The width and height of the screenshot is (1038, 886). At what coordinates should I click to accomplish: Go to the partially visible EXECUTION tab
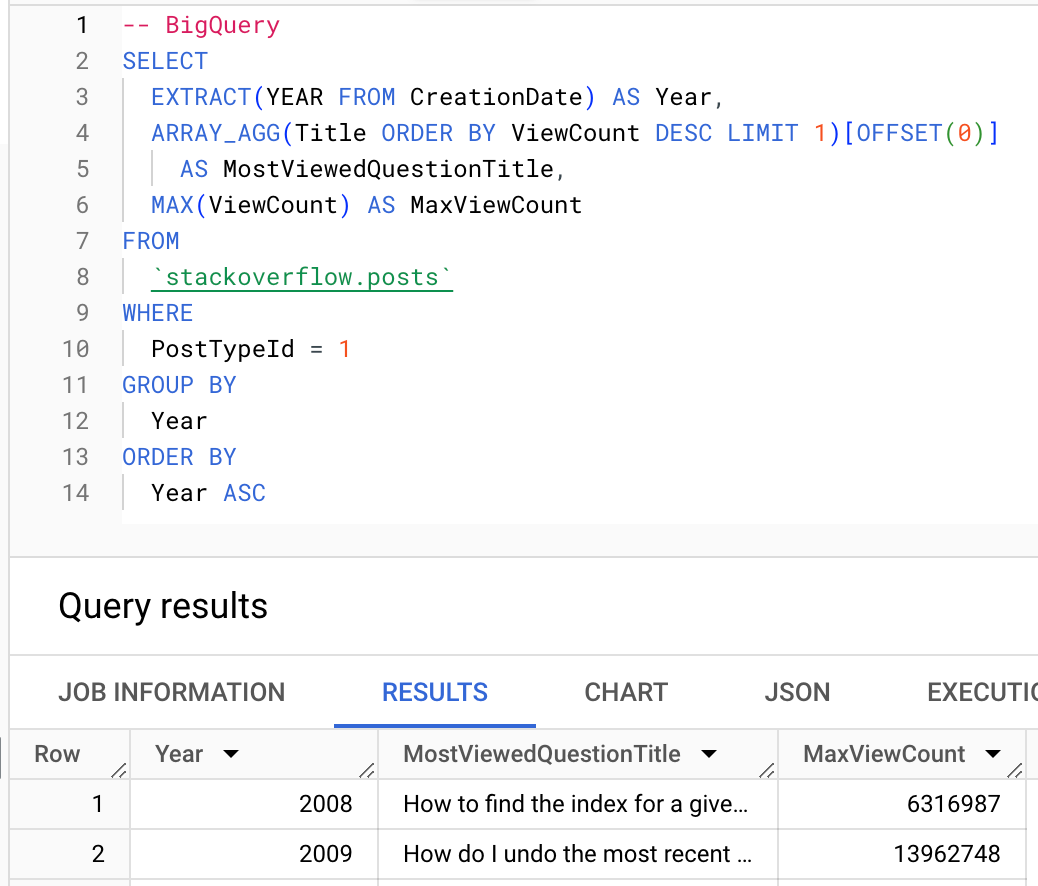[981, 692]
